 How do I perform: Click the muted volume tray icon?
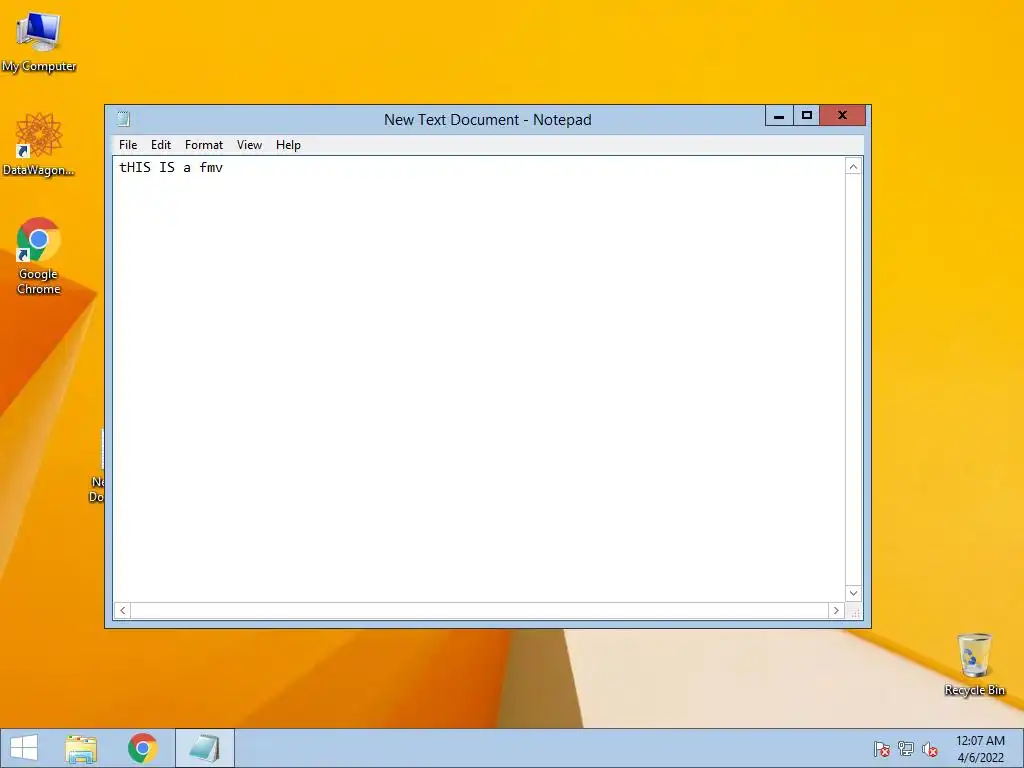(930, 749)
